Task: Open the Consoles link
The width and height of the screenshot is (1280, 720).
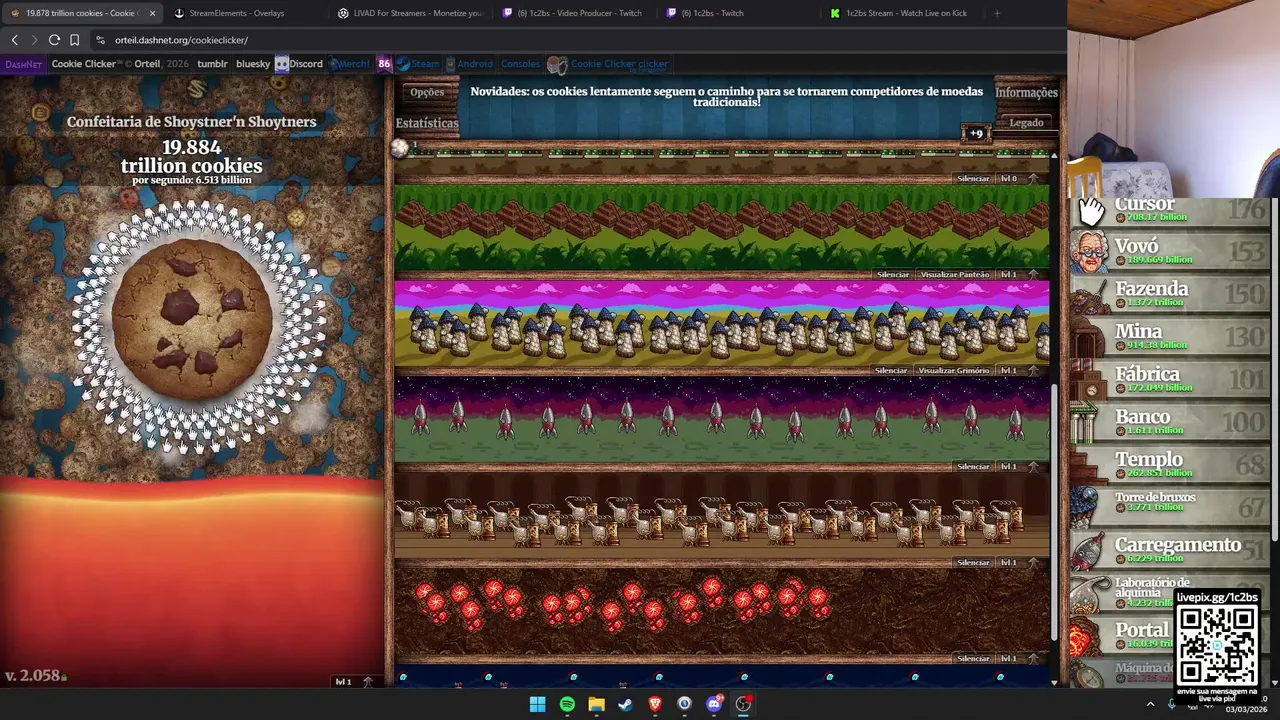Action: (520, 64)
